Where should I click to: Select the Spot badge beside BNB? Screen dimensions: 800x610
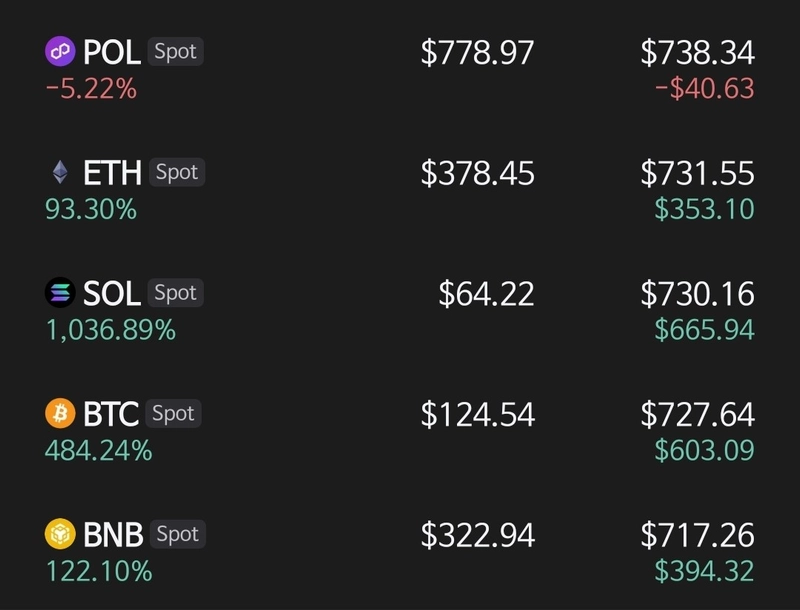pyautogui.click(x=178, y=534)
